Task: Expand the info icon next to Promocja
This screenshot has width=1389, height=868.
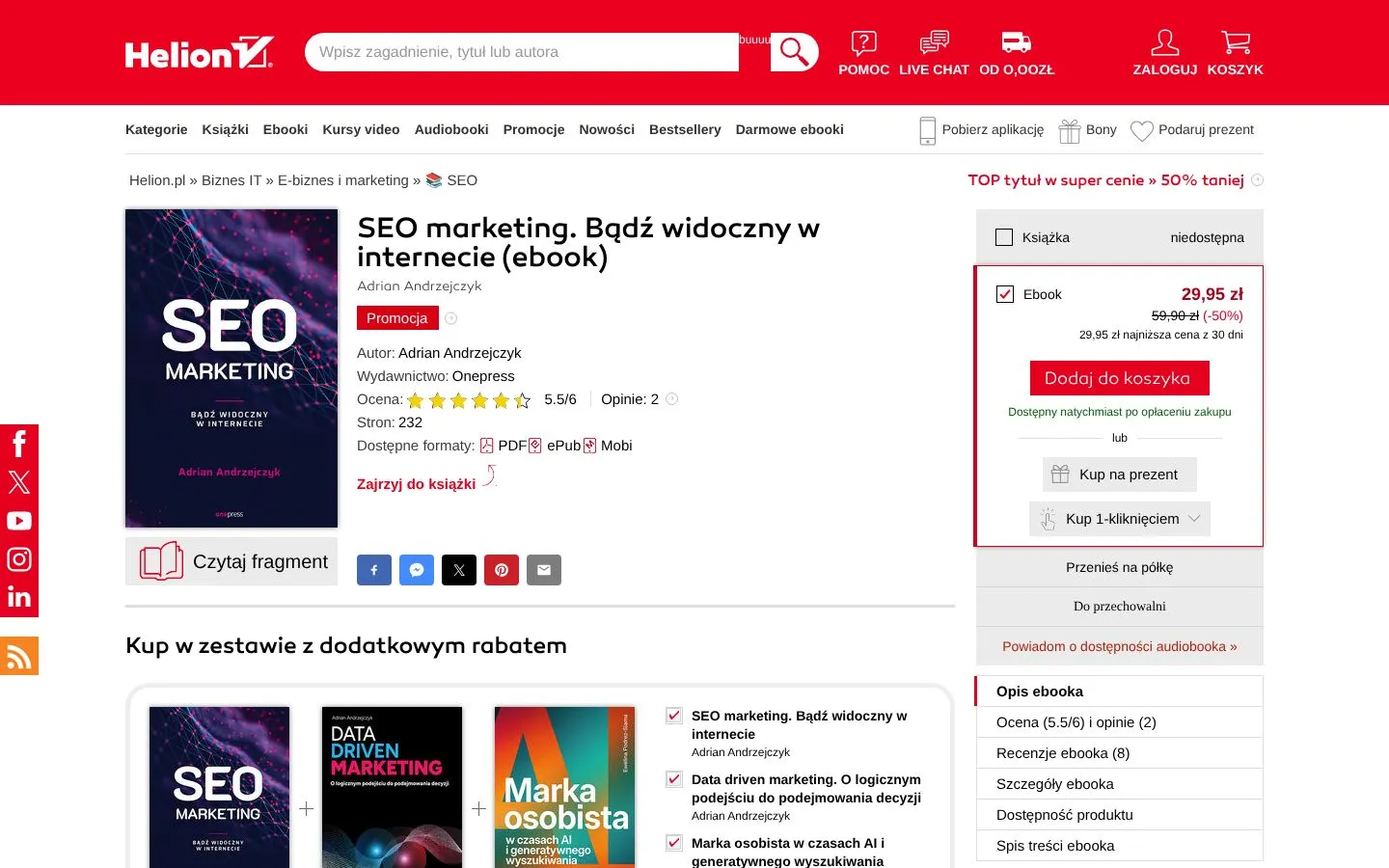Action: click(x=450, y=318)
